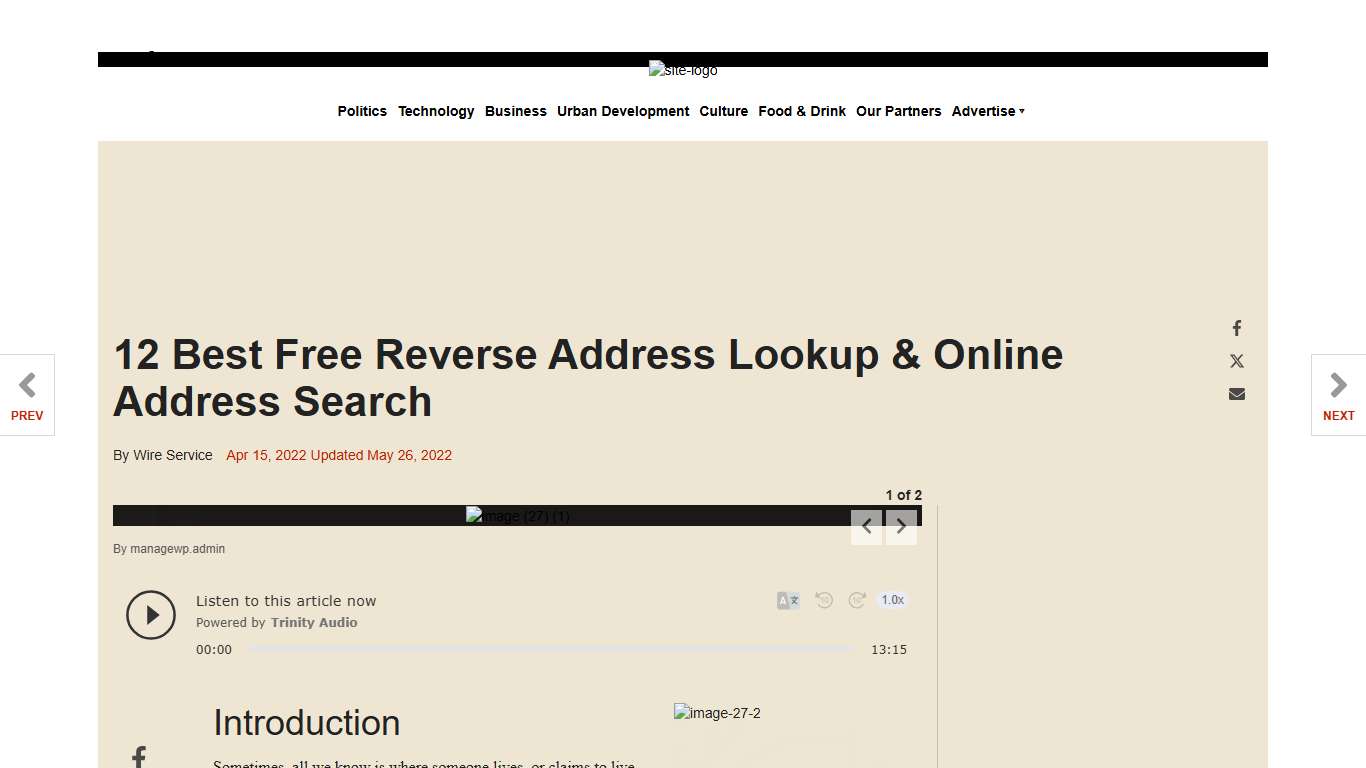Image resolution: width=1366 pixels, height=768 pixels.
Task: Open the Wire Service author link
Action: pos(172,455)
